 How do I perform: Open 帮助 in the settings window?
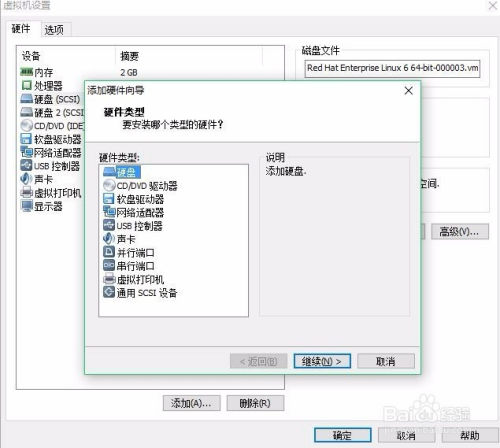(470, 435)
